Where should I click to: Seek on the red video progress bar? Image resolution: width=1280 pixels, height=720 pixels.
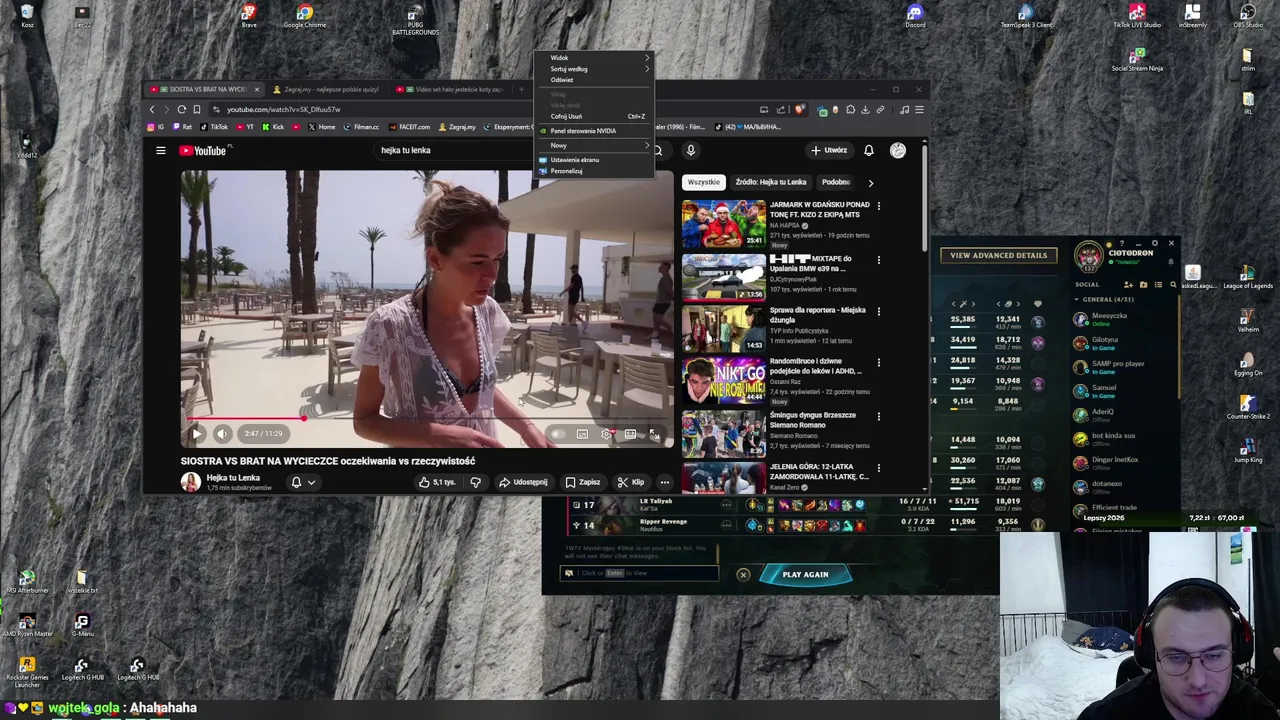(x=428, y=419)
